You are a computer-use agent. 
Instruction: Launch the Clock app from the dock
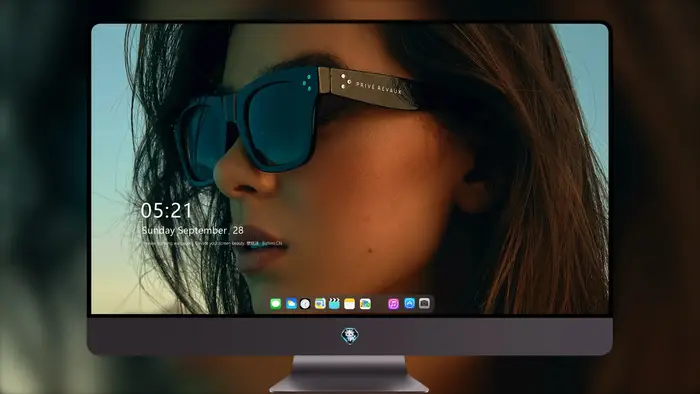(305, 304)
